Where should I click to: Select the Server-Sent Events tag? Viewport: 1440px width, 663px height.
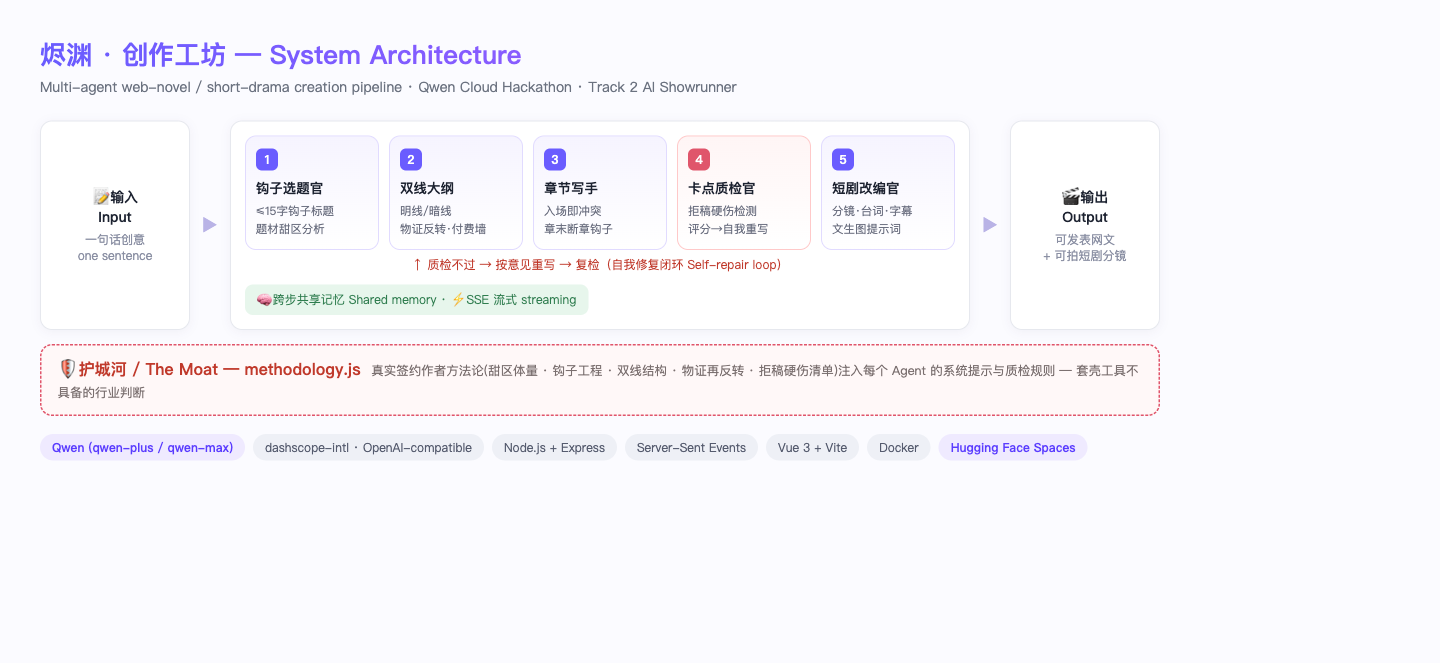tap(691, 448)
